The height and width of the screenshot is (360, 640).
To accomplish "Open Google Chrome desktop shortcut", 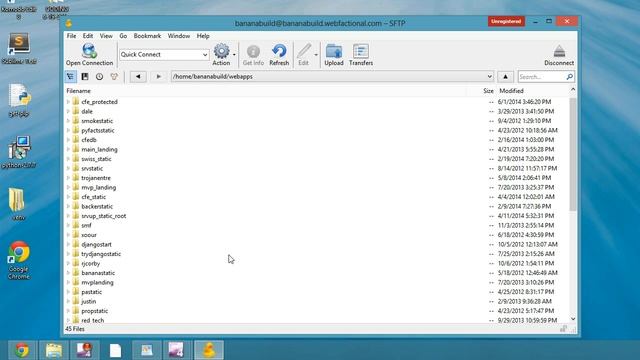I will click(x=19, y=260).
